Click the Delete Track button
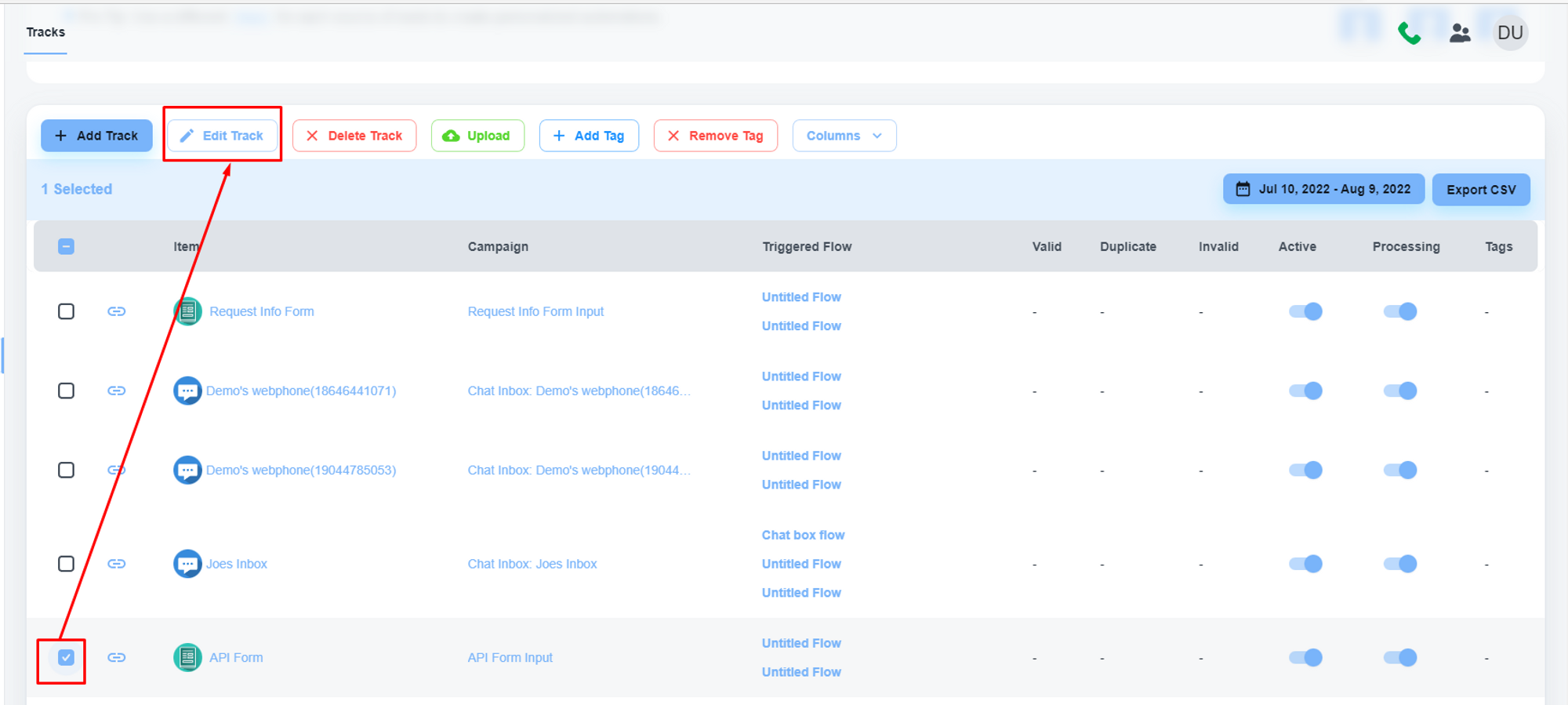 click(354, 136)
